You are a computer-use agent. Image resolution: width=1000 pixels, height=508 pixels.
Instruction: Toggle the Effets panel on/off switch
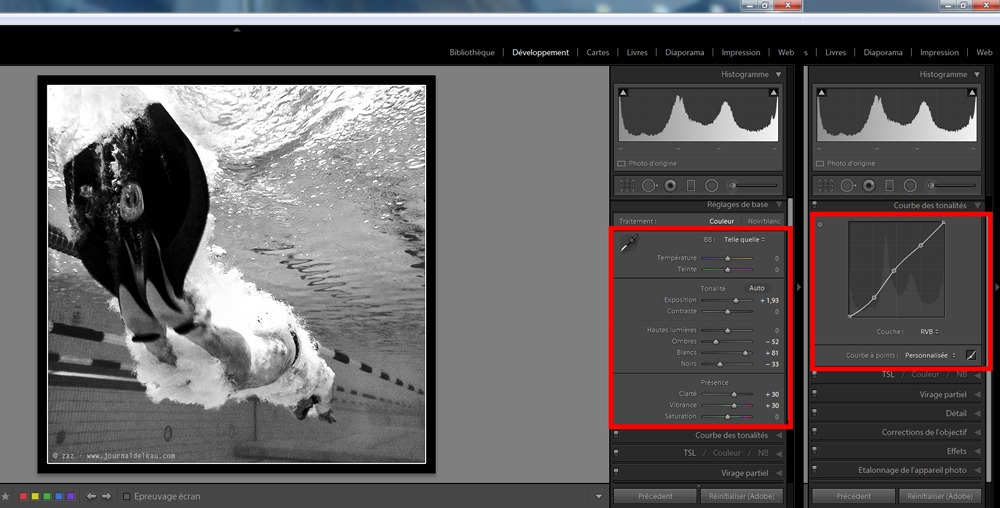click(x=814, y=451)
